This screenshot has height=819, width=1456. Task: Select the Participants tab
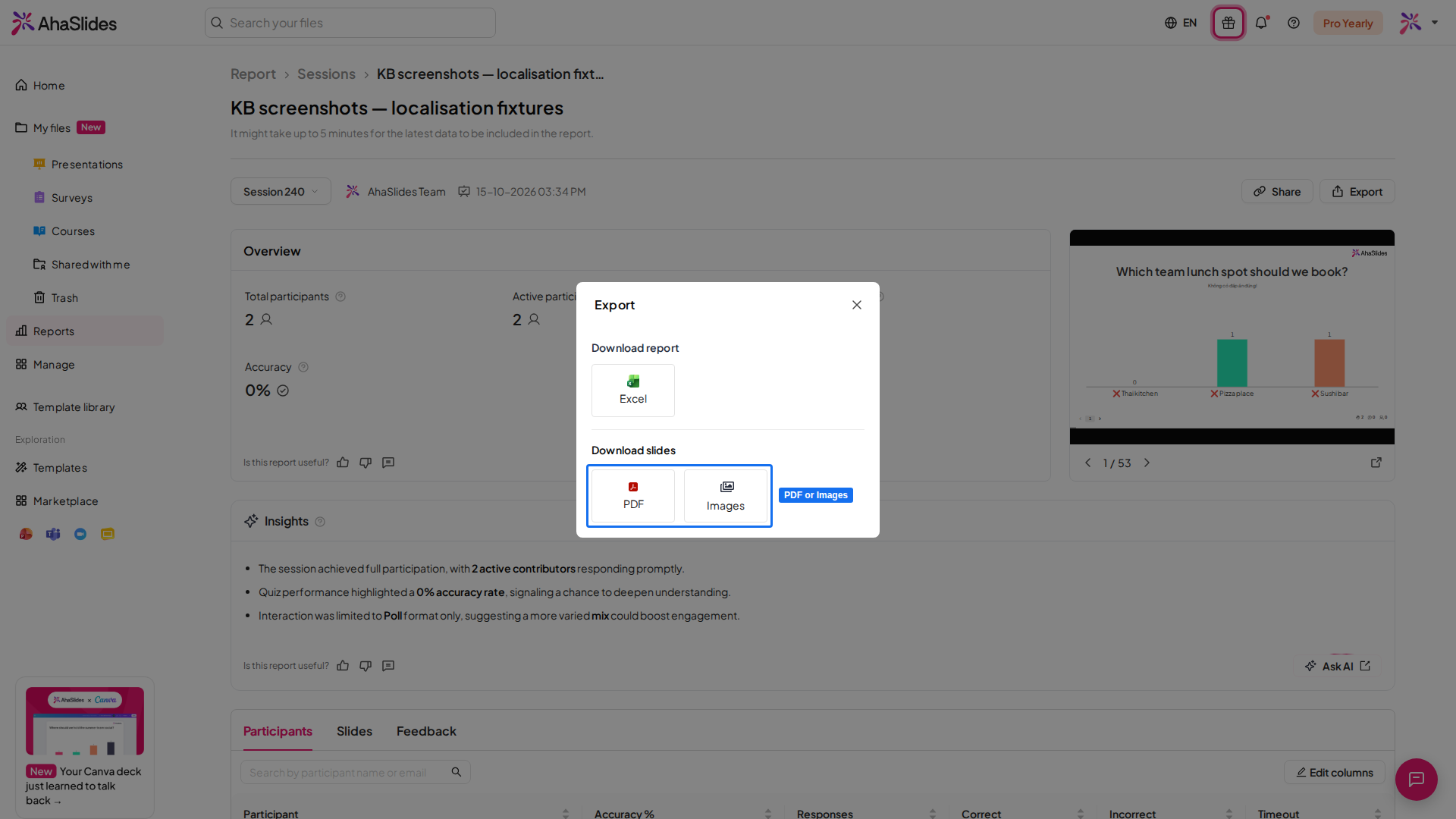pyautogui.click(x=278, y=731)
